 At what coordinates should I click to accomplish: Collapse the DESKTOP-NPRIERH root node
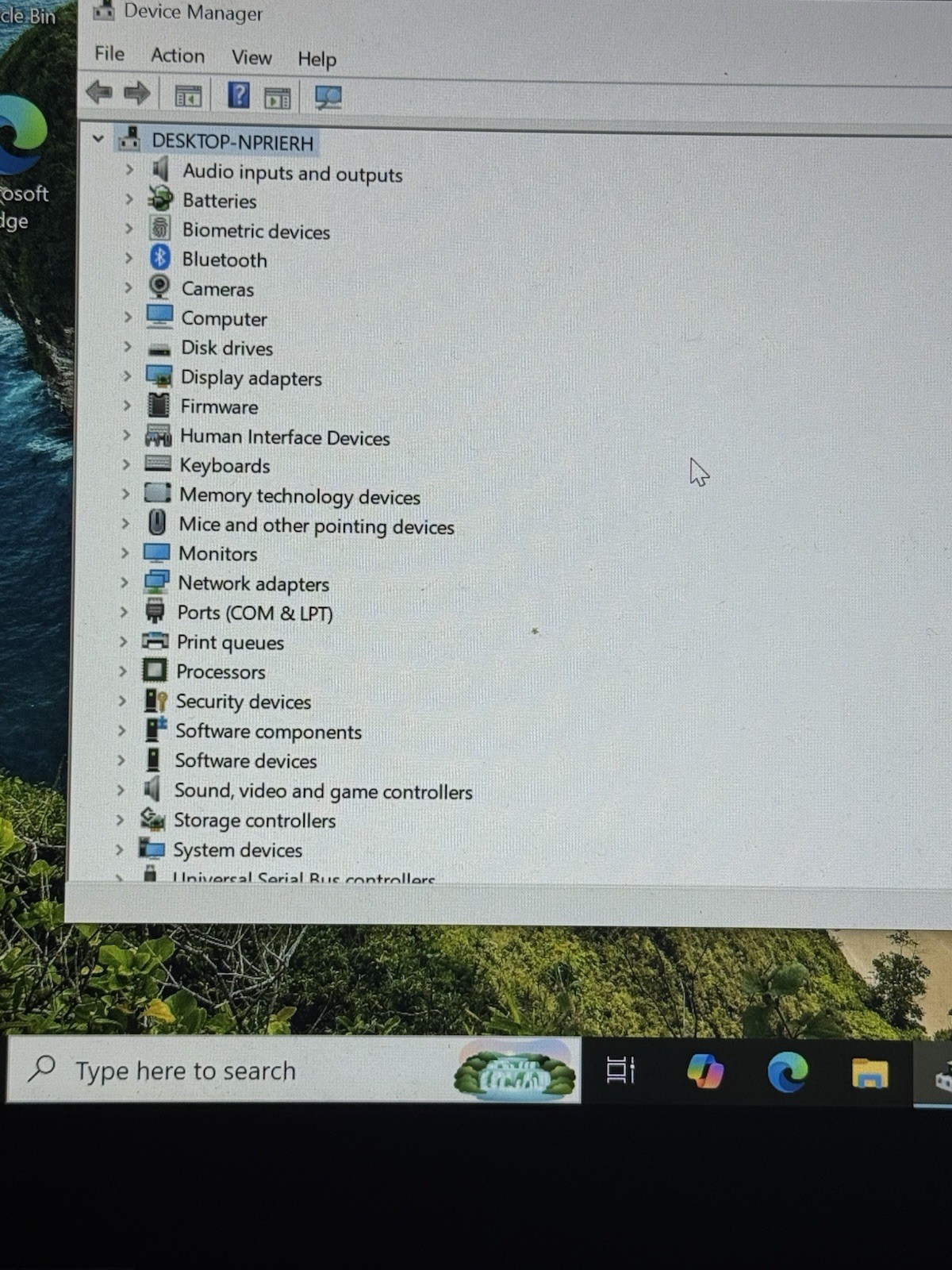pos(98,139)
